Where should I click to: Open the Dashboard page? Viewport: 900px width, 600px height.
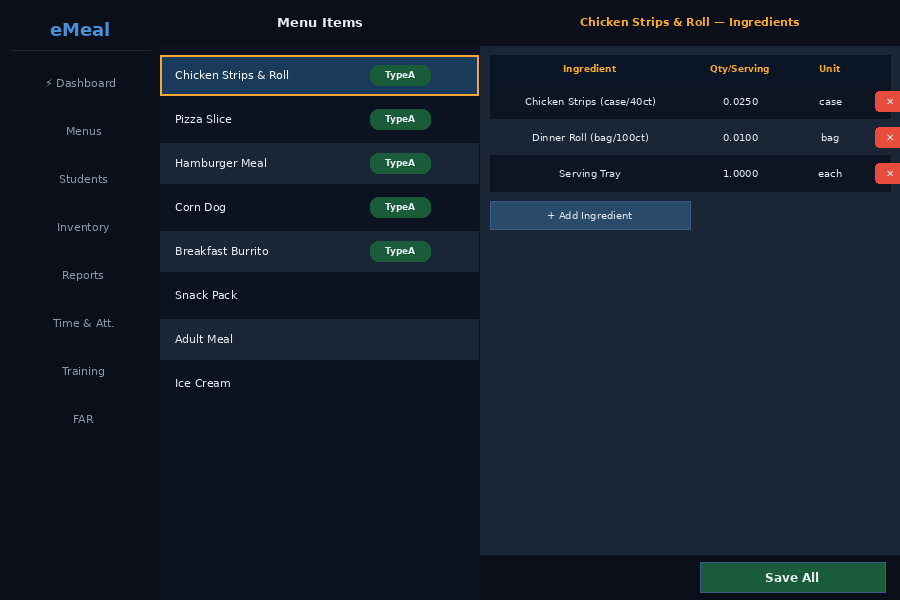pyautogui.click(x=80, y=83)
